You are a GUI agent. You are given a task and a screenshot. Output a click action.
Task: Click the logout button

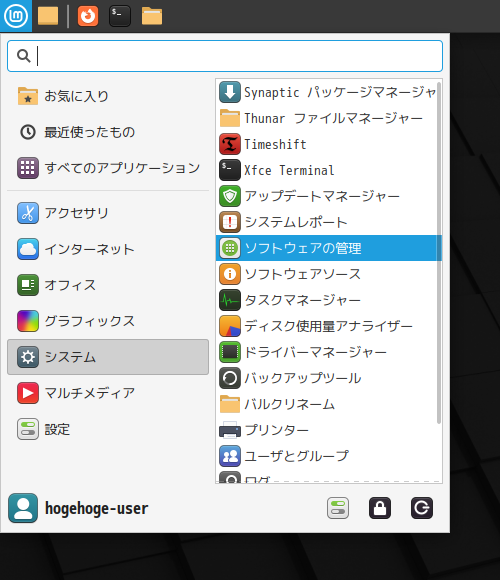[x=422, y=508]
